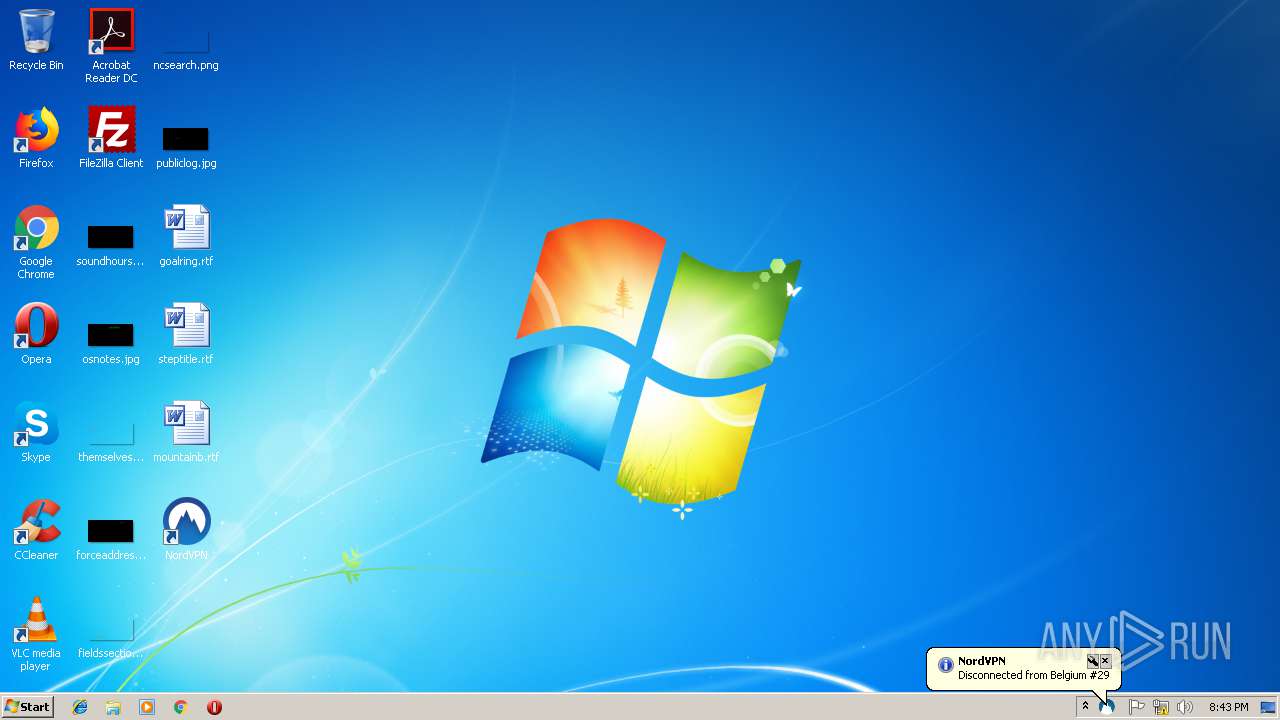Select the FileZilla Client shortcut
This screenshot has height=720, width=1280.
pos(111,138)
